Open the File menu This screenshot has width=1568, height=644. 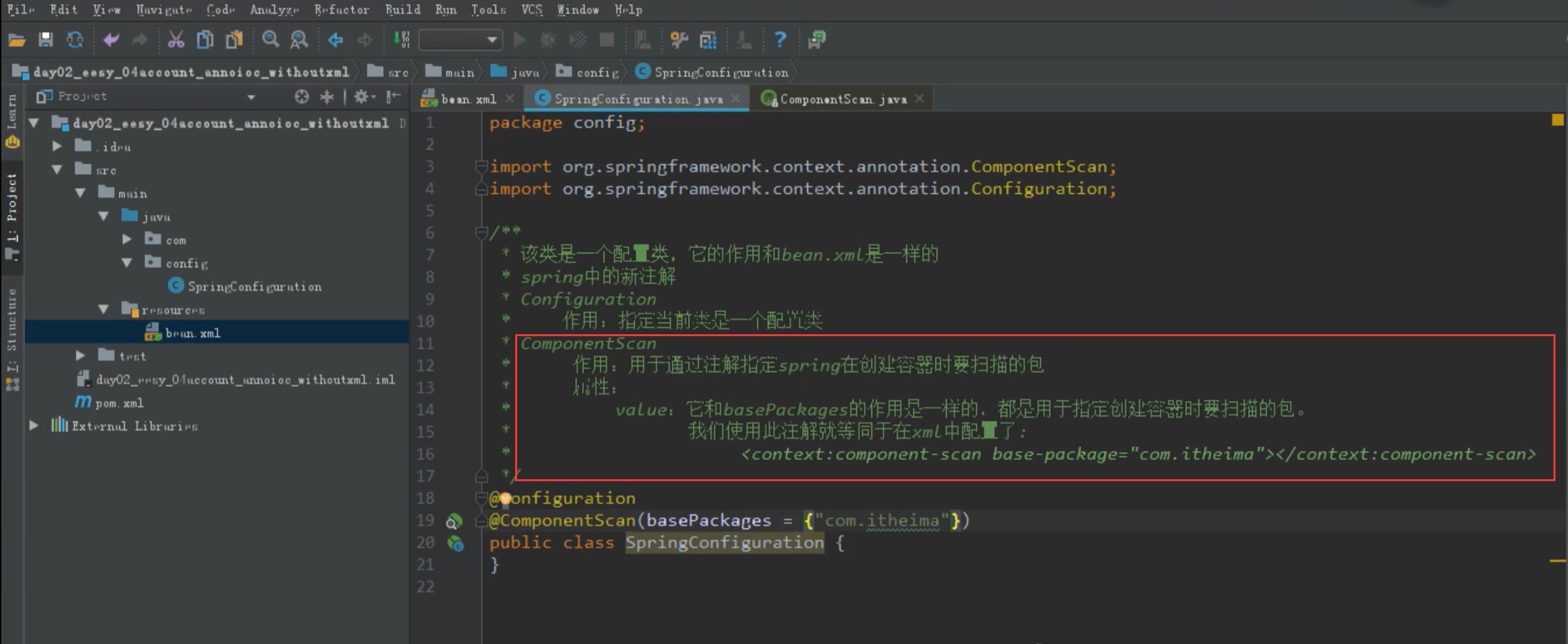20,10
